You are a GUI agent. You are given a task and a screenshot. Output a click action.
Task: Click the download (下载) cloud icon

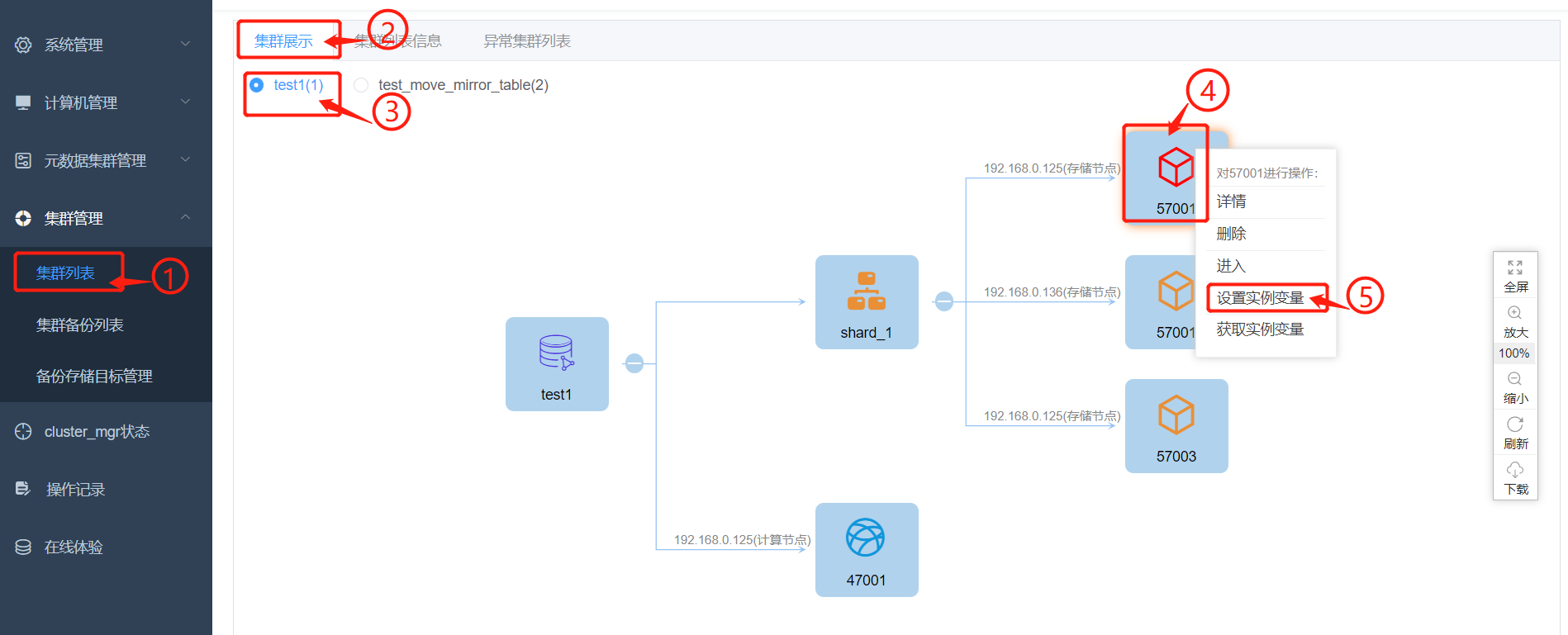[1514, 470]
